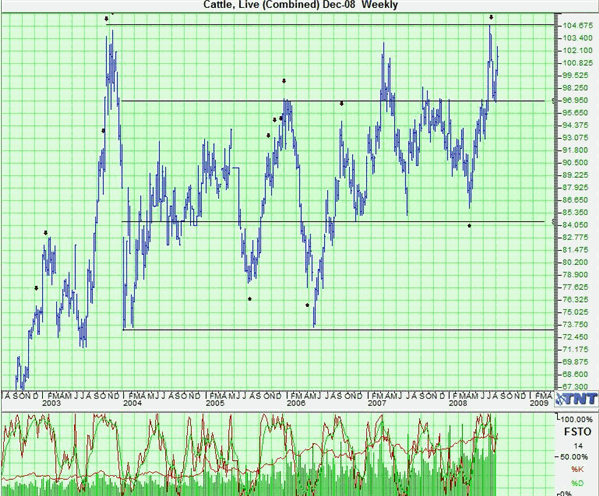
Task: Select the %K stochastic legend label
Action: point(577,469)
